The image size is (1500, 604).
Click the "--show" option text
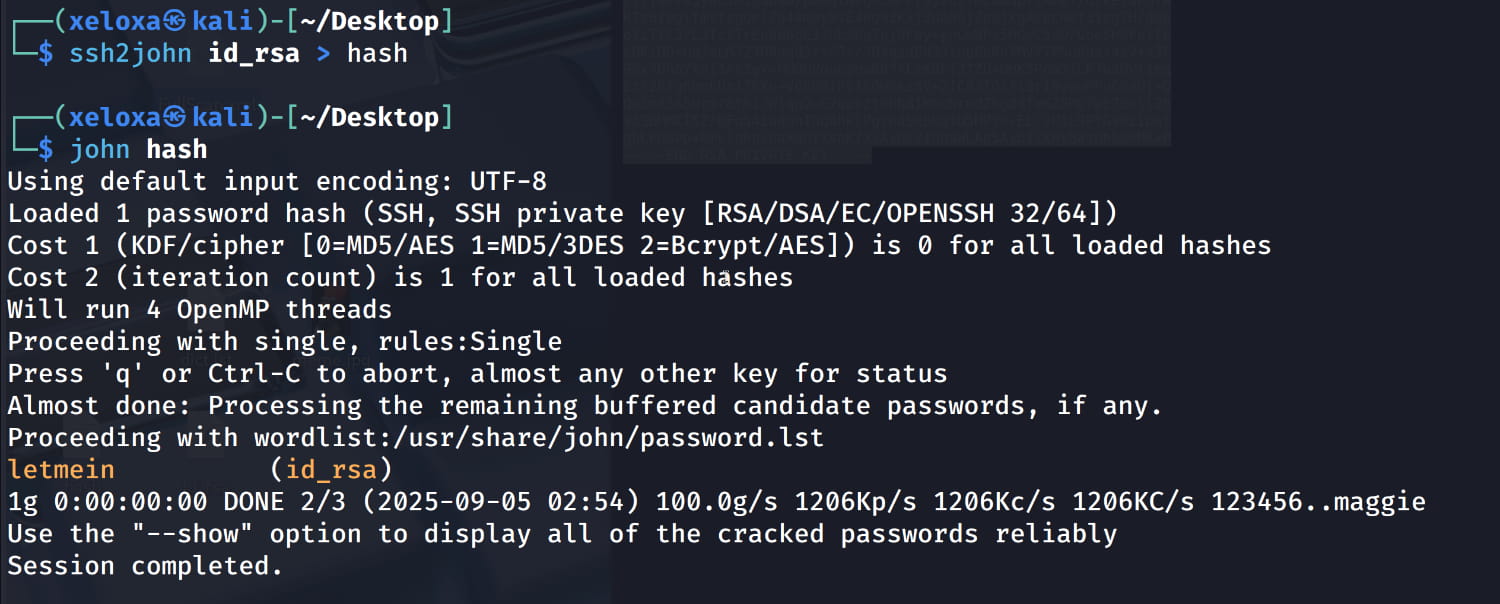point(200,534)
